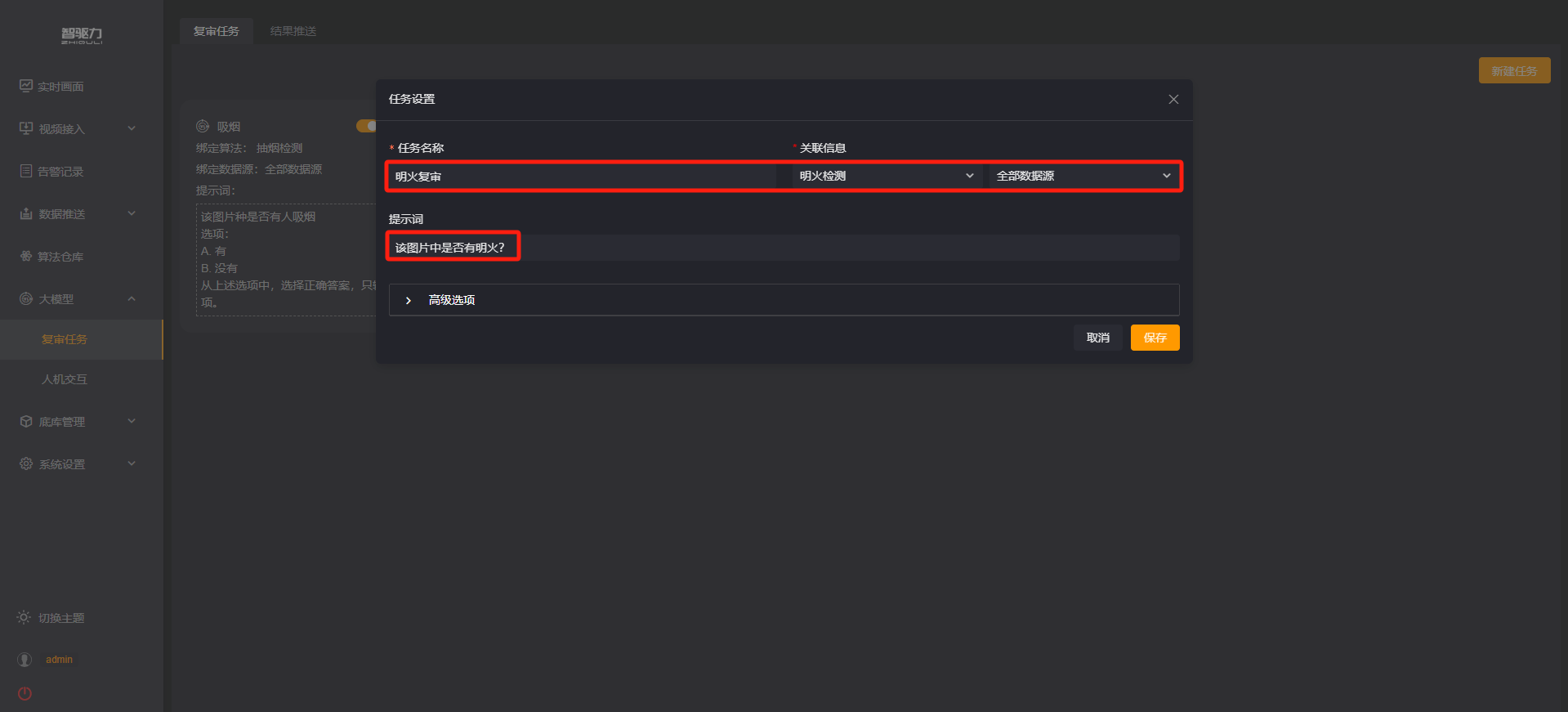Click the 系统设置 gear icon
This screenshot has height=712, width=1568.
pos(26,463)
